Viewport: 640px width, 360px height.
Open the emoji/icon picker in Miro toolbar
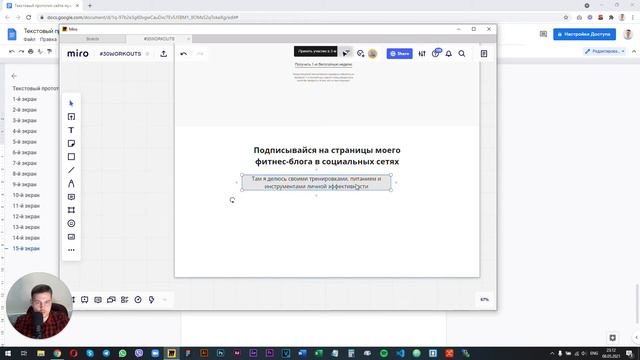click(x=71, y=223)
